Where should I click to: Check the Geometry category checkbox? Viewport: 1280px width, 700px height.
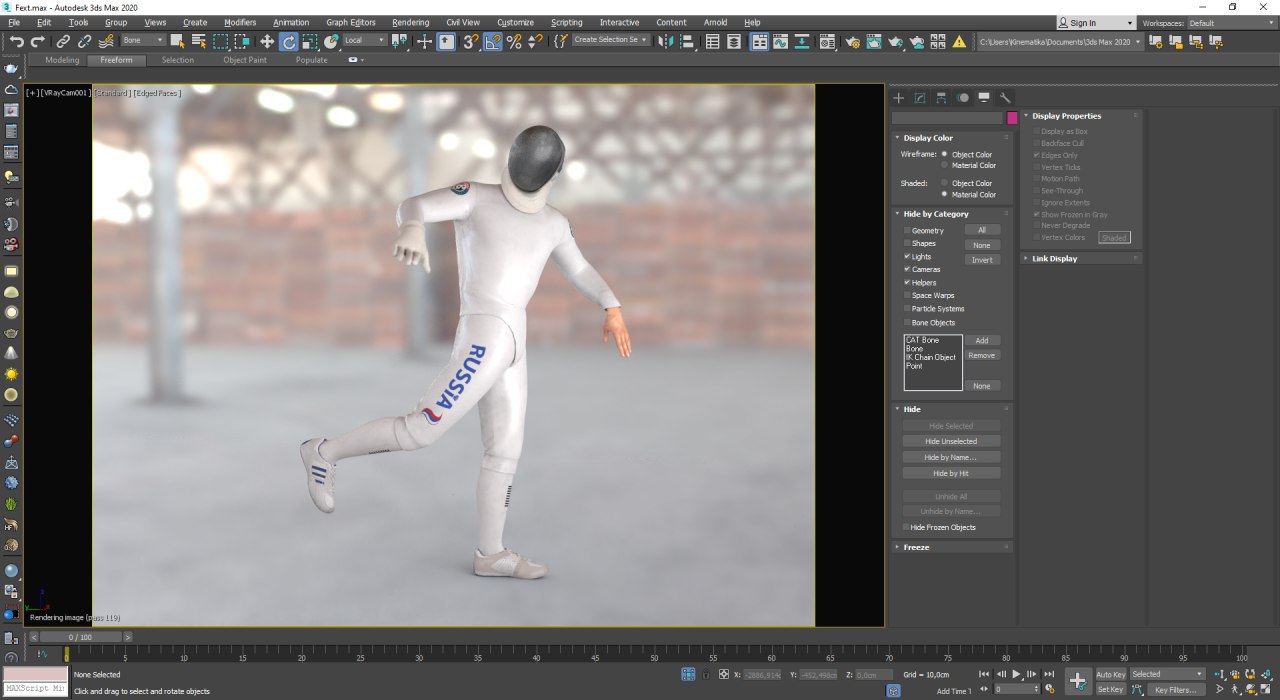(x=907, y=230)
